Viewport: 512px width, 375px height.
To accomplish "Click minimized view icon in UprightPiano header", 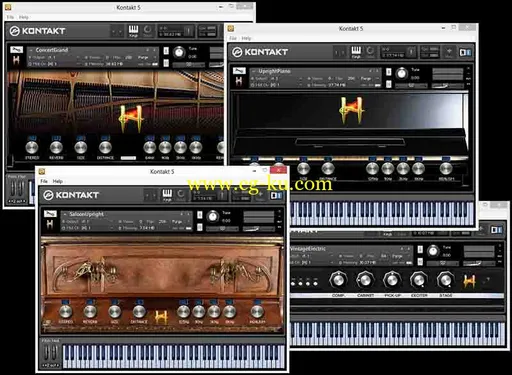I will click(465, 52).
